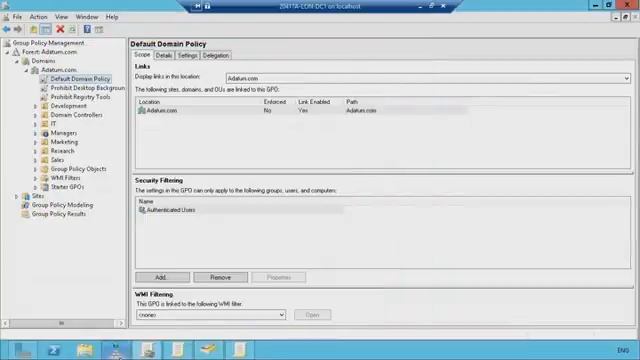The image size is (640, 360).
Task: Click the red X Delete icon
Action: tap(60, 29)
